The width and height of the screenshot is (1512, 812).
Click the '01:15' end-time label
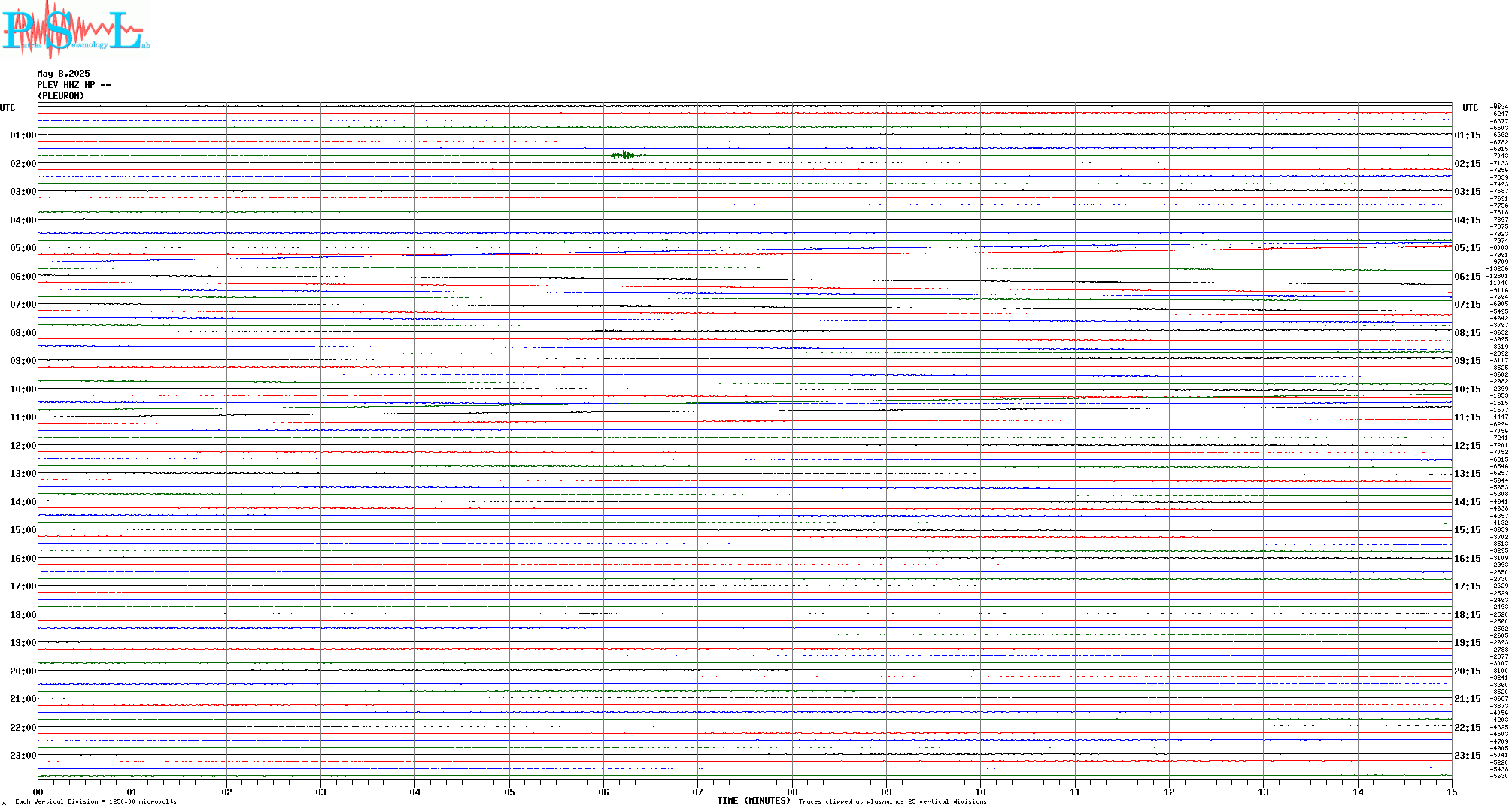point(1468,135)
